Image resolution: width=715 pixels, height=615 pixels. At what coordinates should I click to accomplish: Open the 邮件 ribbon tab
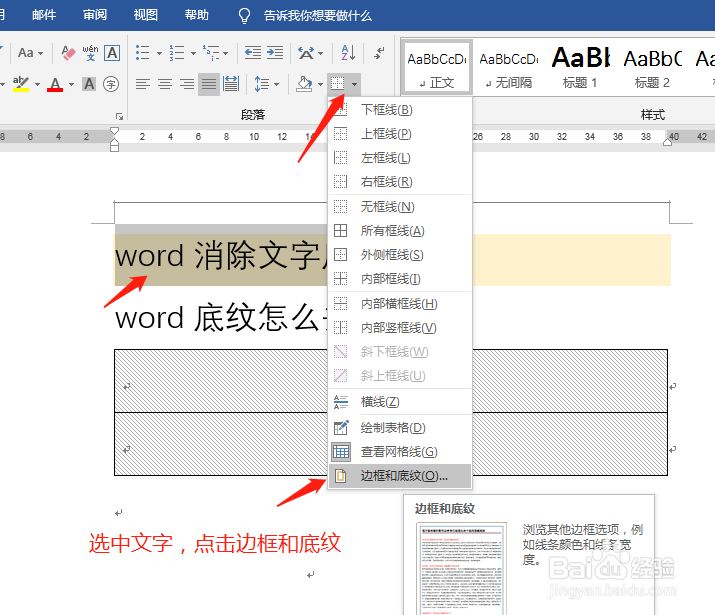pos(44,15)
